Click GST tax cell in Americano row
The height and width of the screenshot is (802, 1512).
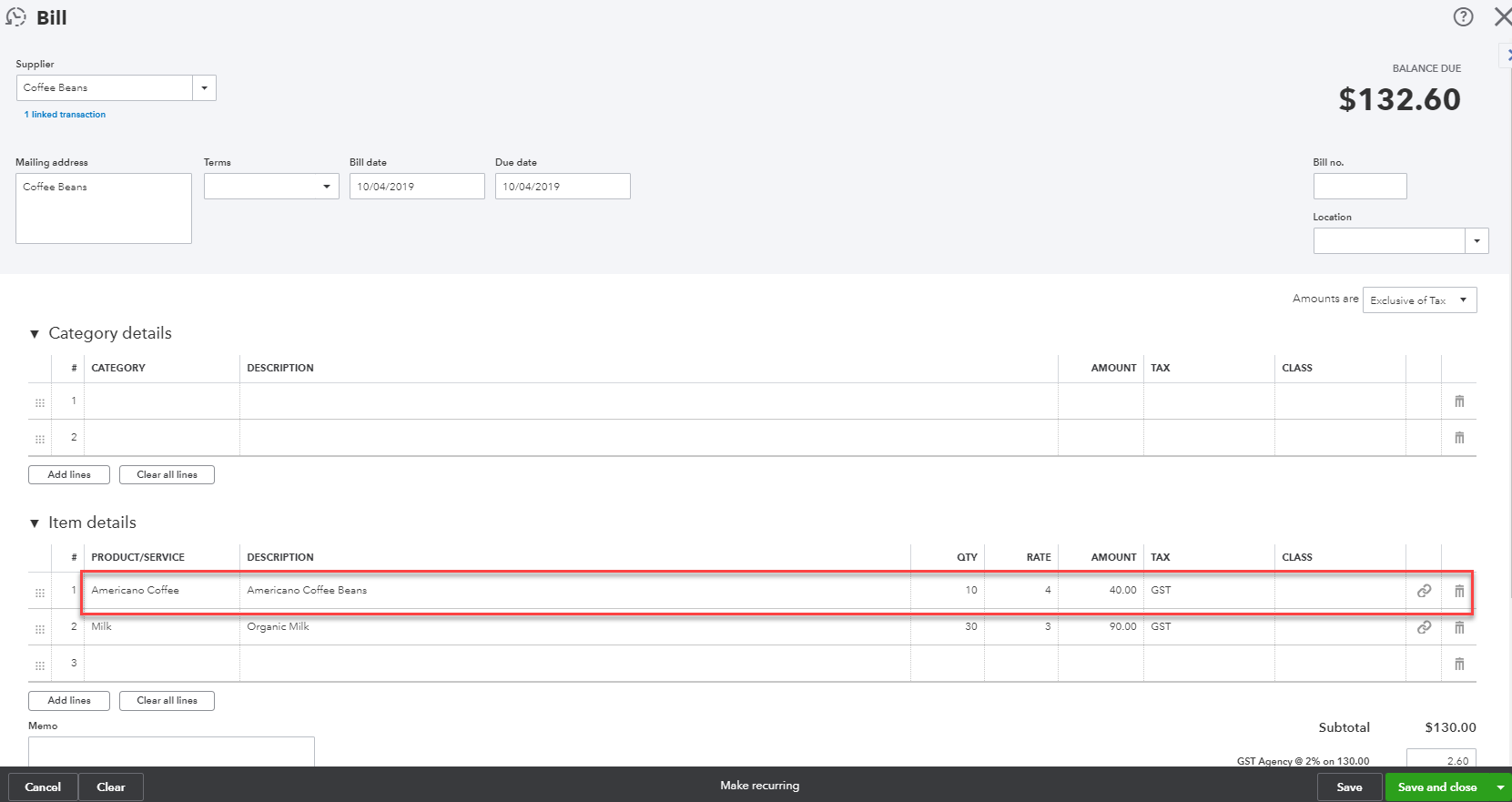1209,591
